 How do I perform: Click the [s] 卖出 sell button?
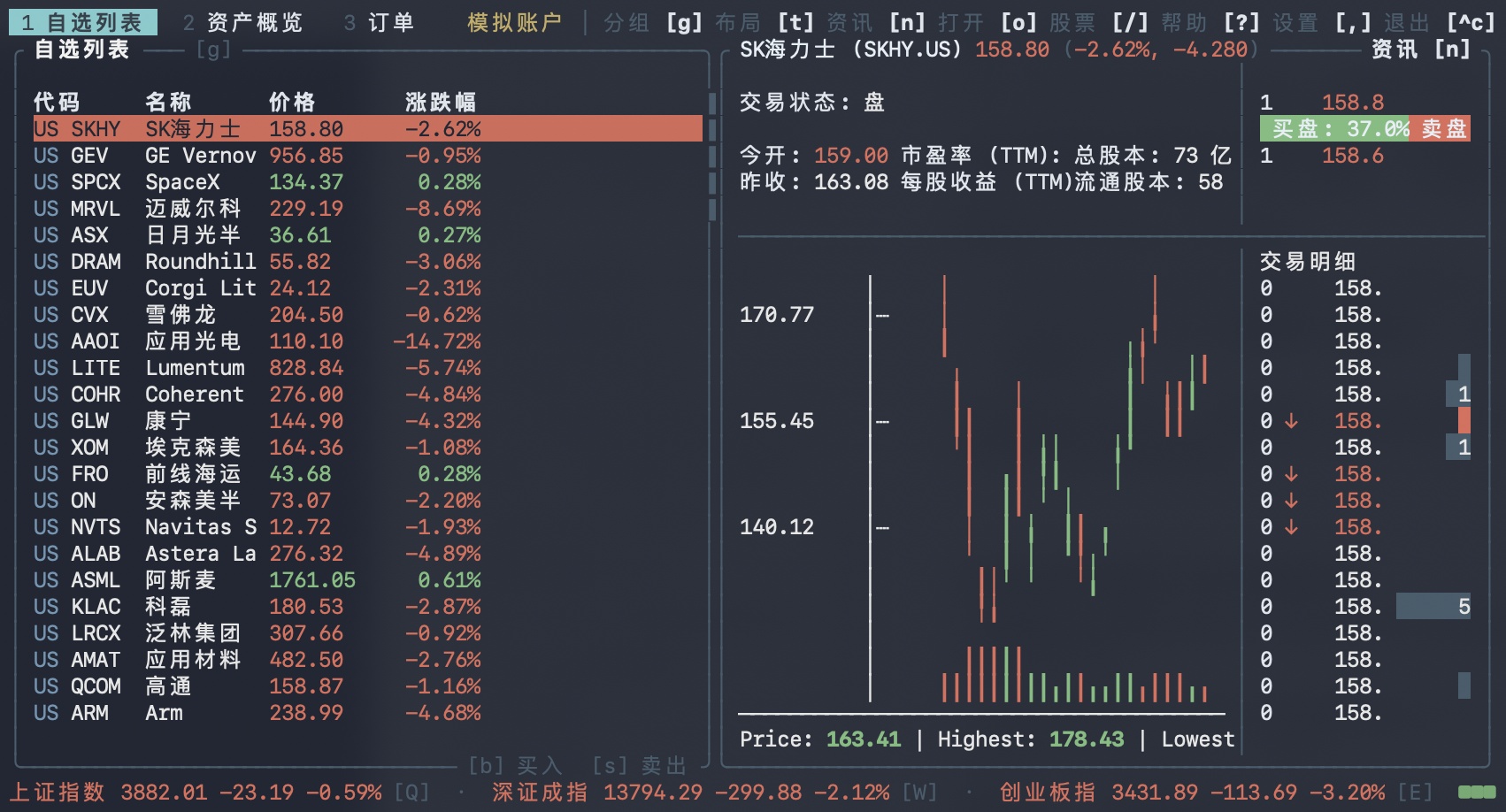pyautogui.click(x=639, y=765)
